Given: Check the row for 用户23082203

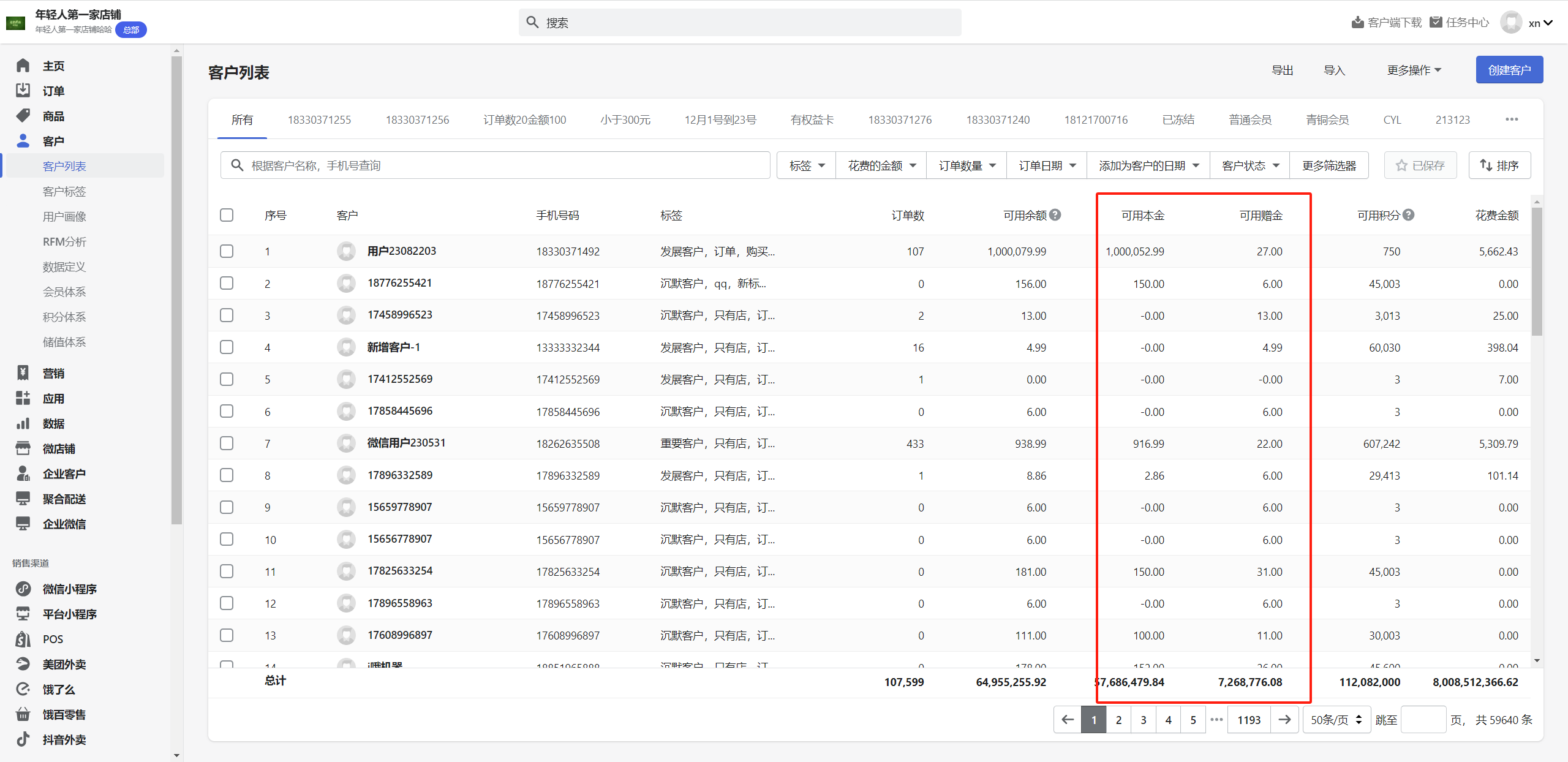Looking at the screenshot, I should tap(227, 251).
